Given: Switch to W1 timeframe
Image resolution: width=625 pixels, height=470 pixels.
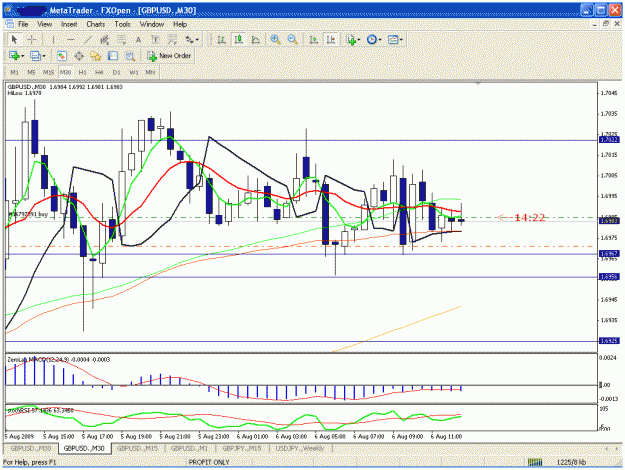Looking at the screenshot, I should 134,73.
